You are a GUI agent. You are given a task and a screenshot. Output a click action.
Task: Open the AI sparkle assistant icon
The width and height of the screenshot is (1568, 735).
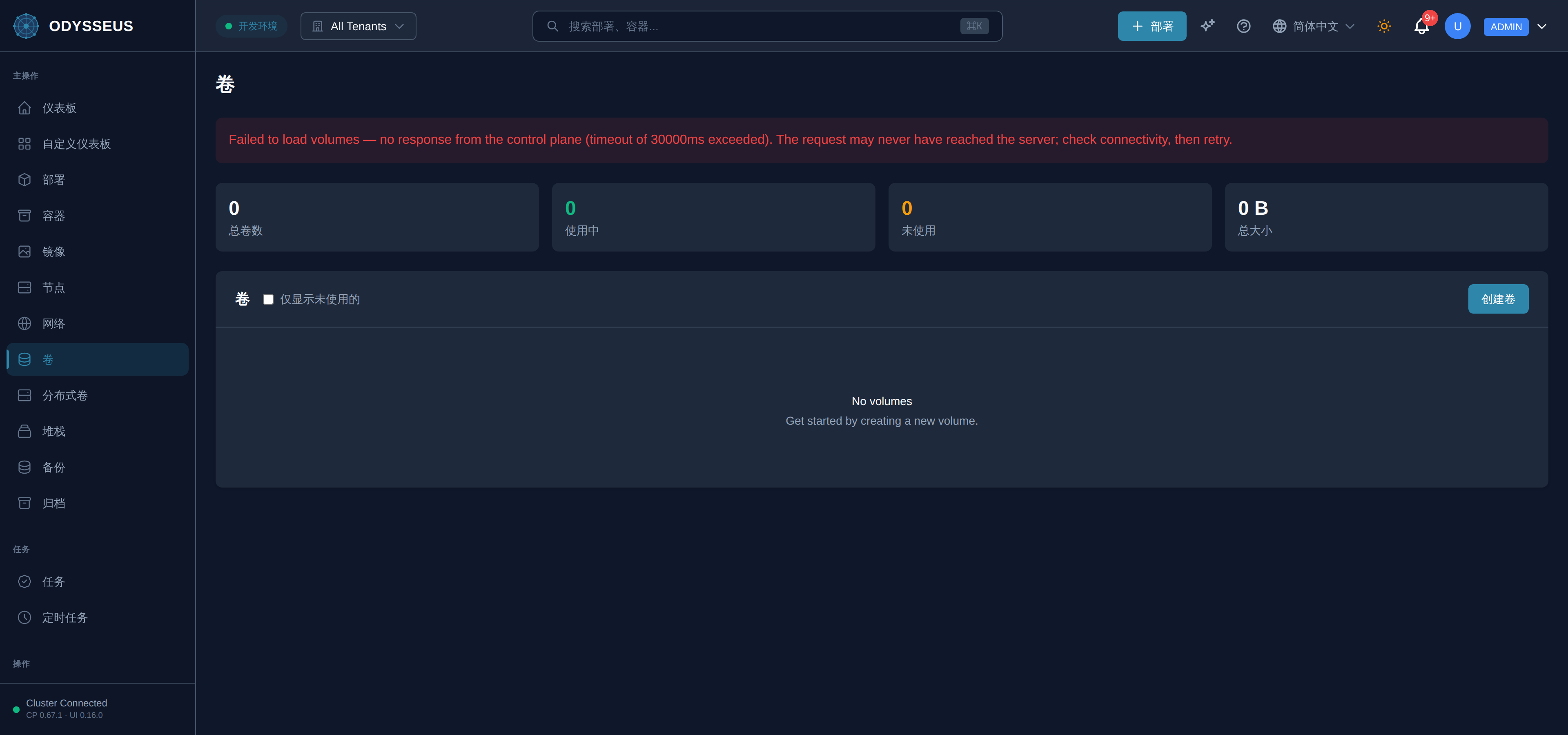point(1208,26)
